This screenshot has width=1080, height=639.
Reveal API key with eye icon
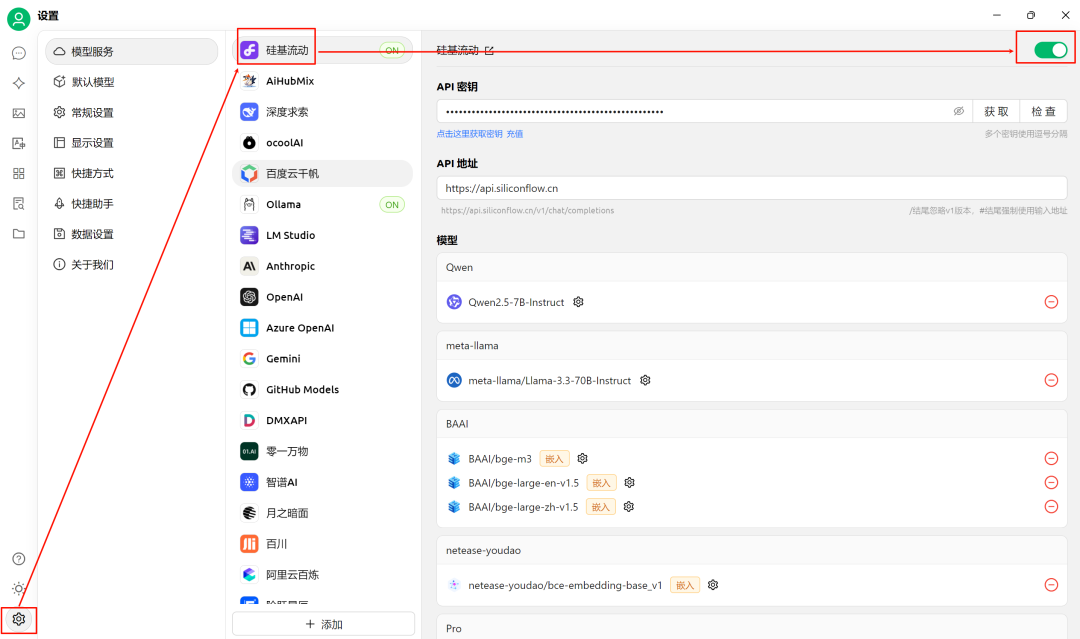959,111
